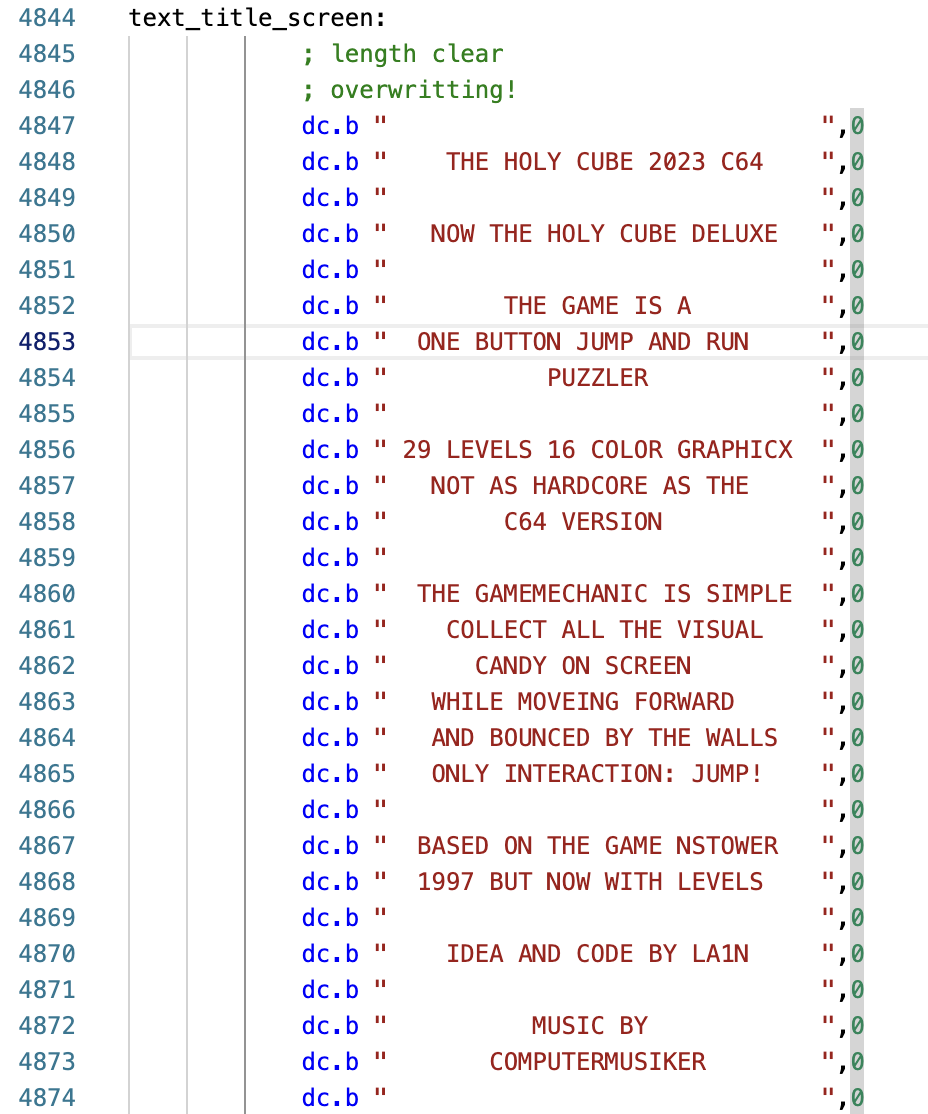The height and width of the screenshot is (1114, 928).
Task: Click "NOW THE HOLY CUBE DELUXE" text
Action: (x=604, y=234)
